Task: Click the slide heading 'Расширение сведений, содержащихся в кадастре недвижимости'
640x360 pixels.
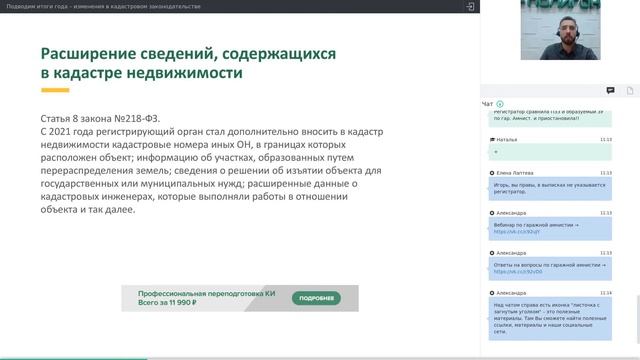Action: pos(188,63)
